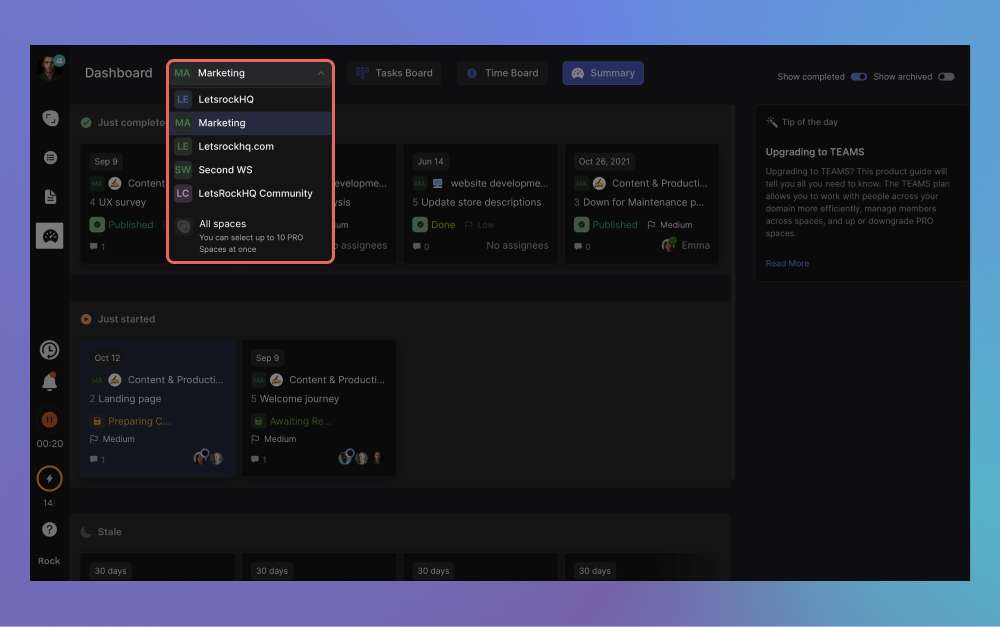
Task: Click the LE avatar of LetsrockHQ
Action: tap(183, 100)
